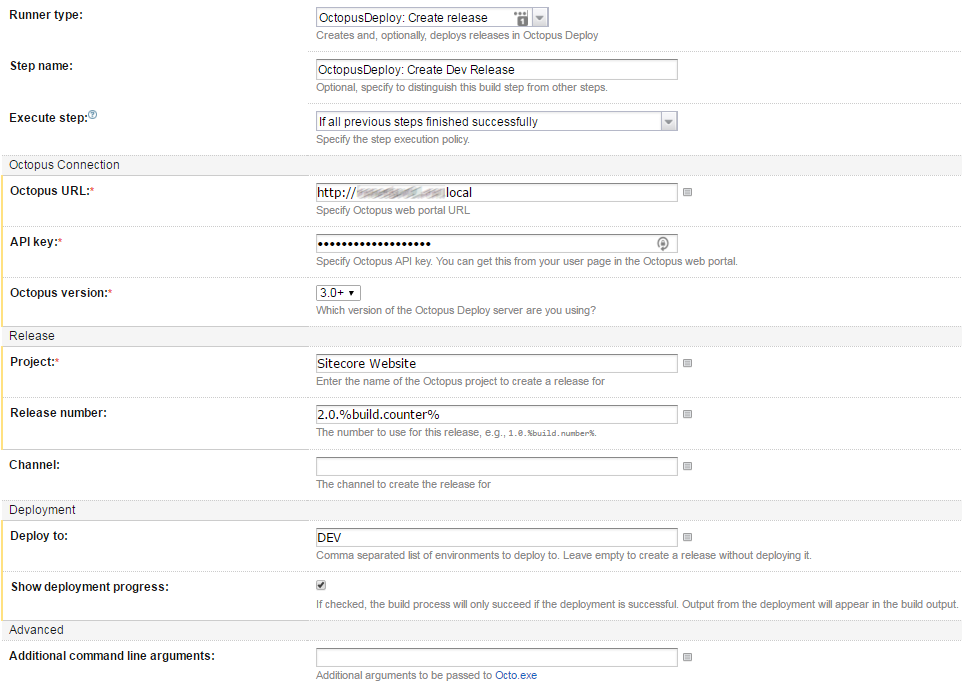Click the empty Channel input field

click(496, 466)
